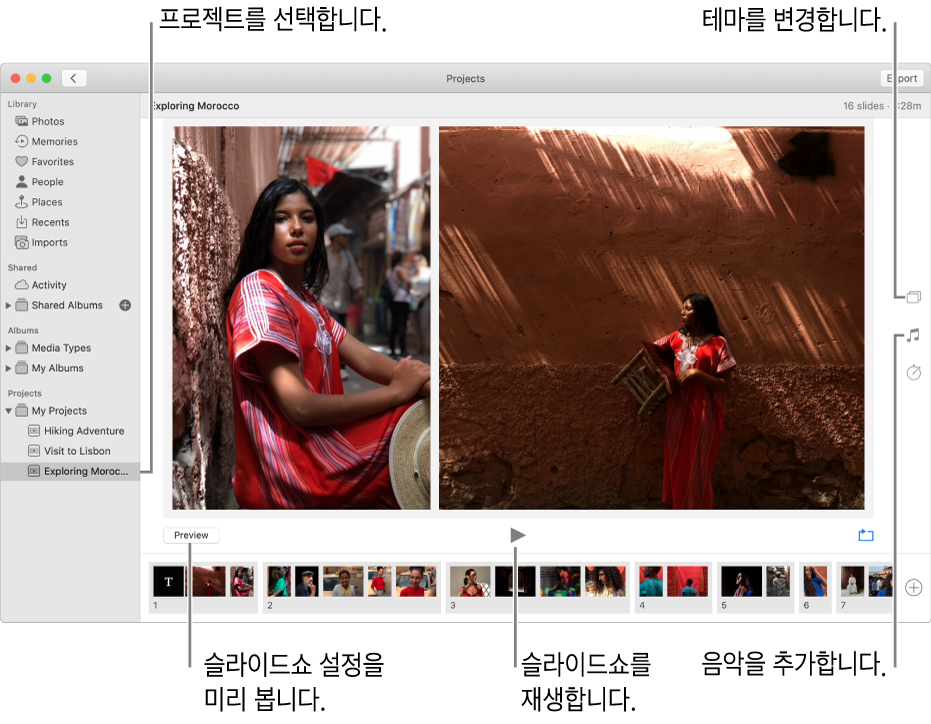Click the Exploring Morocco title text
Screen dimensions: 931x724
196,106
